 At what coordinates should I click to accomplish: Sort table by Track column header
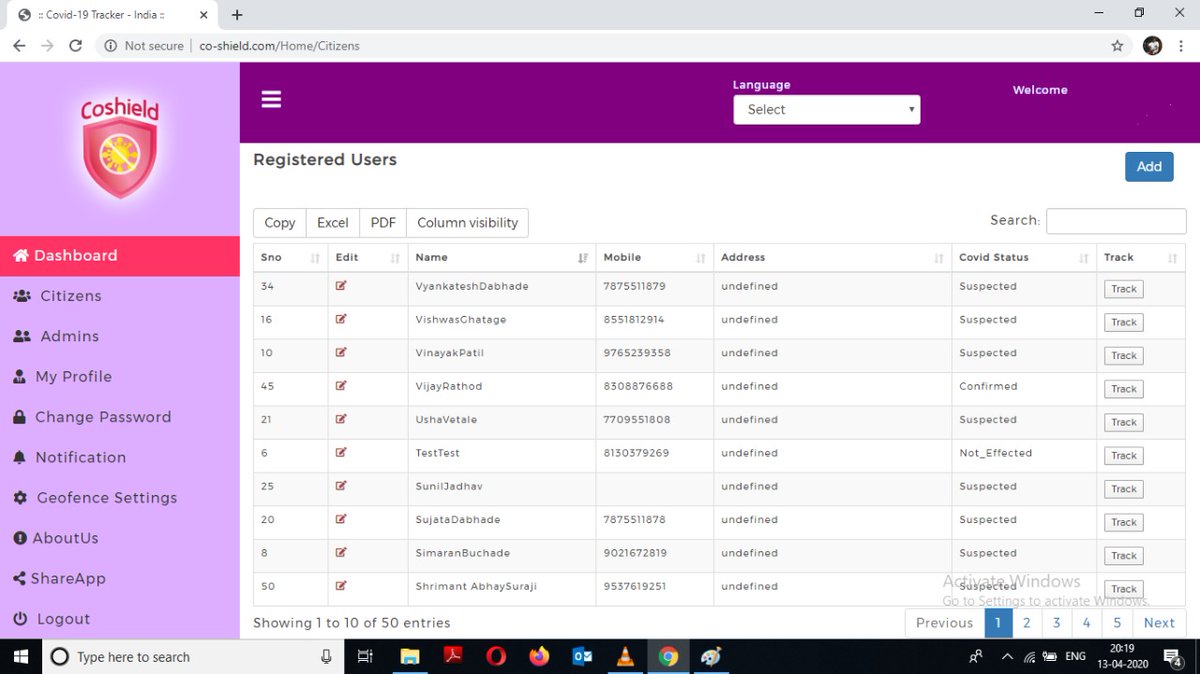[x=1141, y=258]
